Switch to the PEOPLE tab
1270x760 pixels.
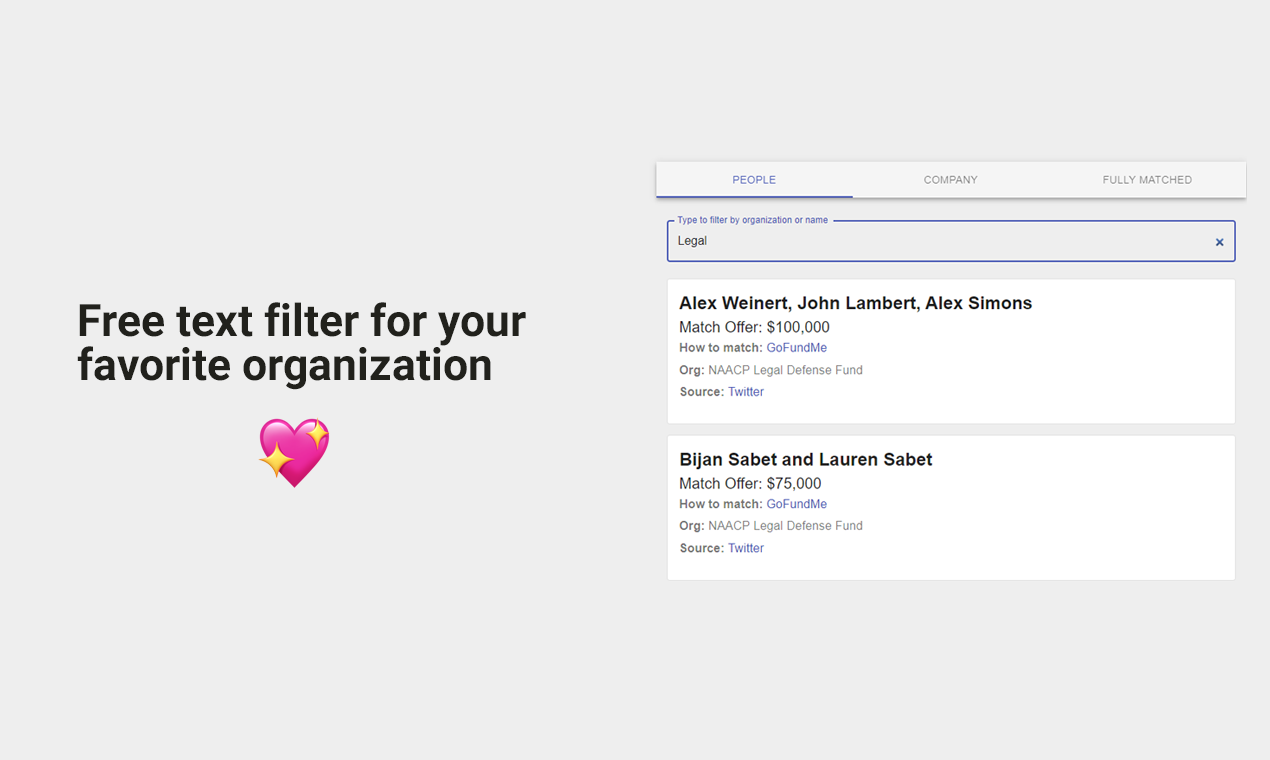click(753, 180)
